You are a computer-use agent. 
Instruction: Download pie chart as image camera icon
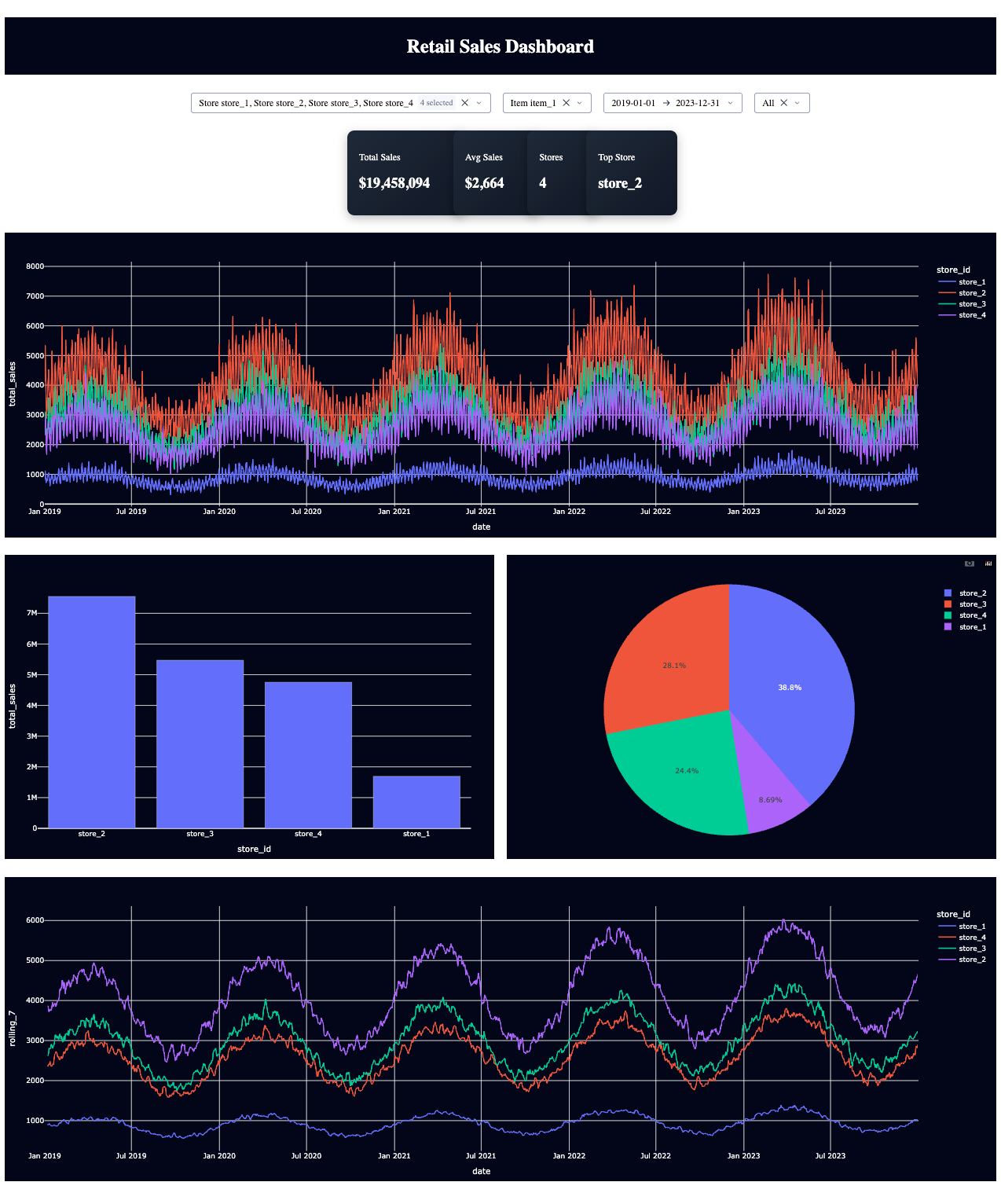(970, 563)
